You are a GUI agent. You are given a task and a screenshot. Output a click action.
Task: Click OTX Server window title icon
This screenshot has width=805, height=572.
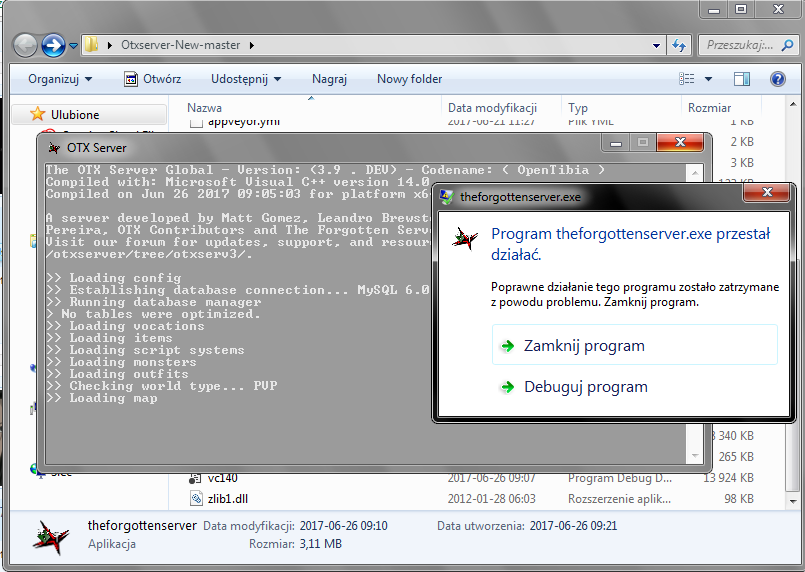pos(54,148)
